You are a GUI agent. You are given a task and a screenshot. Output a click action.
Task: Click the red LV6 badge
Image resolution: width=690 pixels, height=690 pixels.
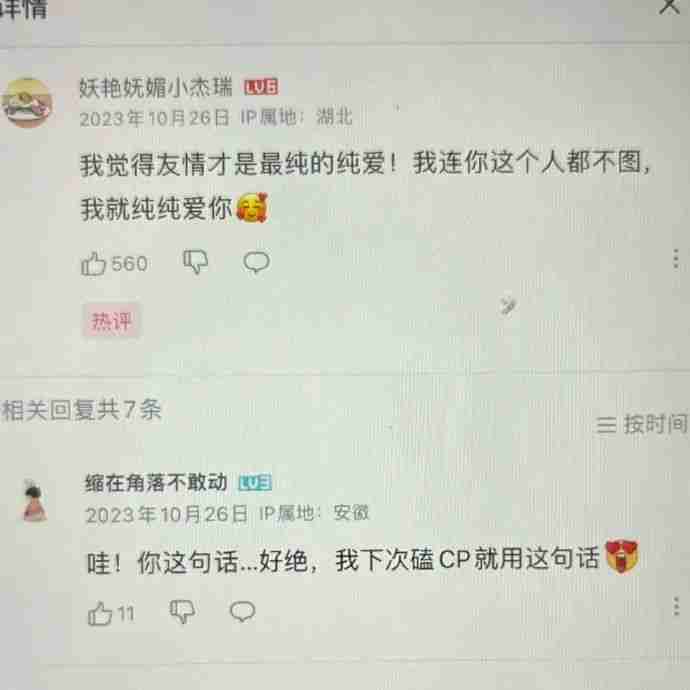click(261, 87)
